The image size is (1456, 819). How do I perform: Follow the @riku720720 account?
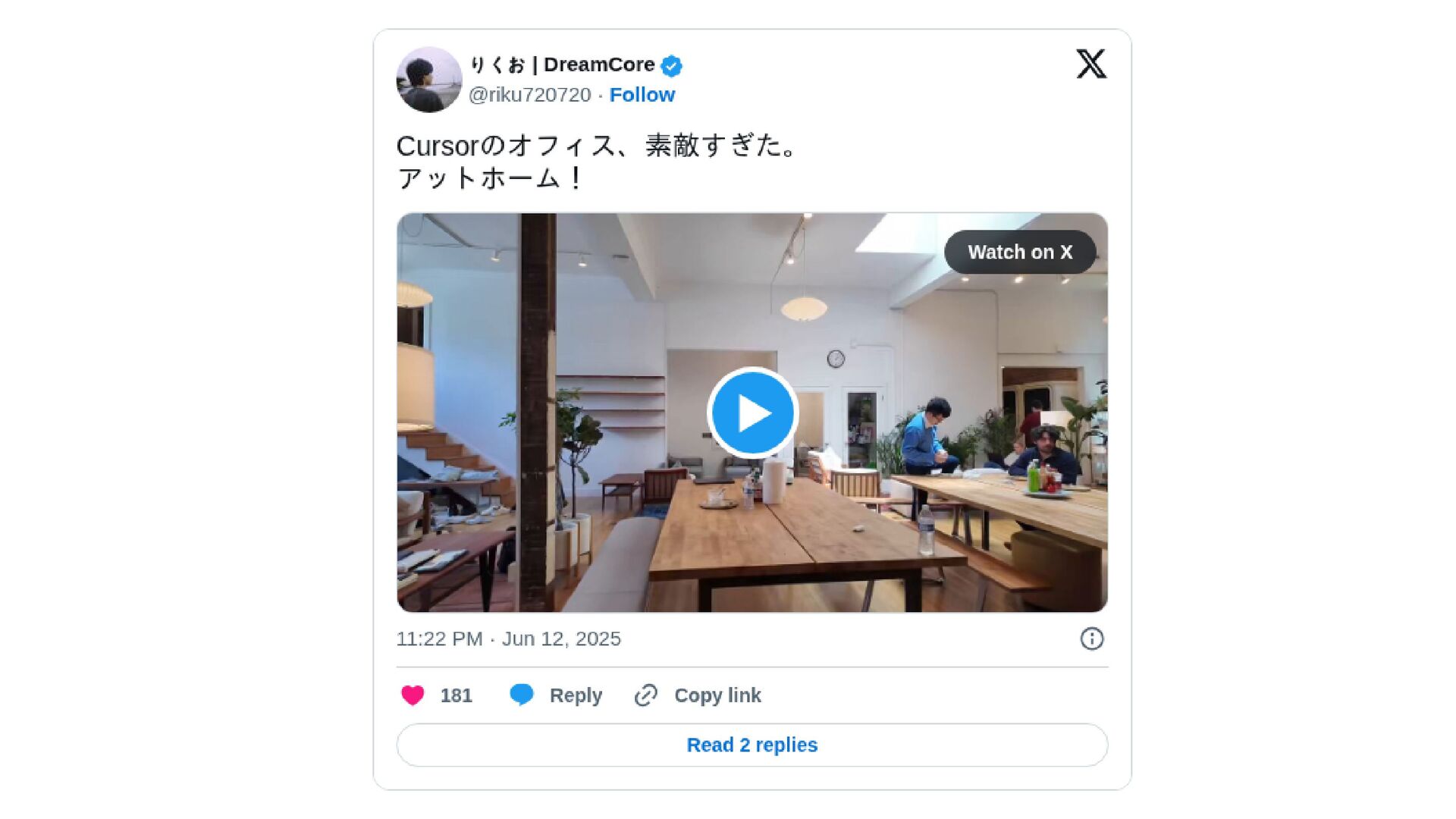click(x=642, y=95)
